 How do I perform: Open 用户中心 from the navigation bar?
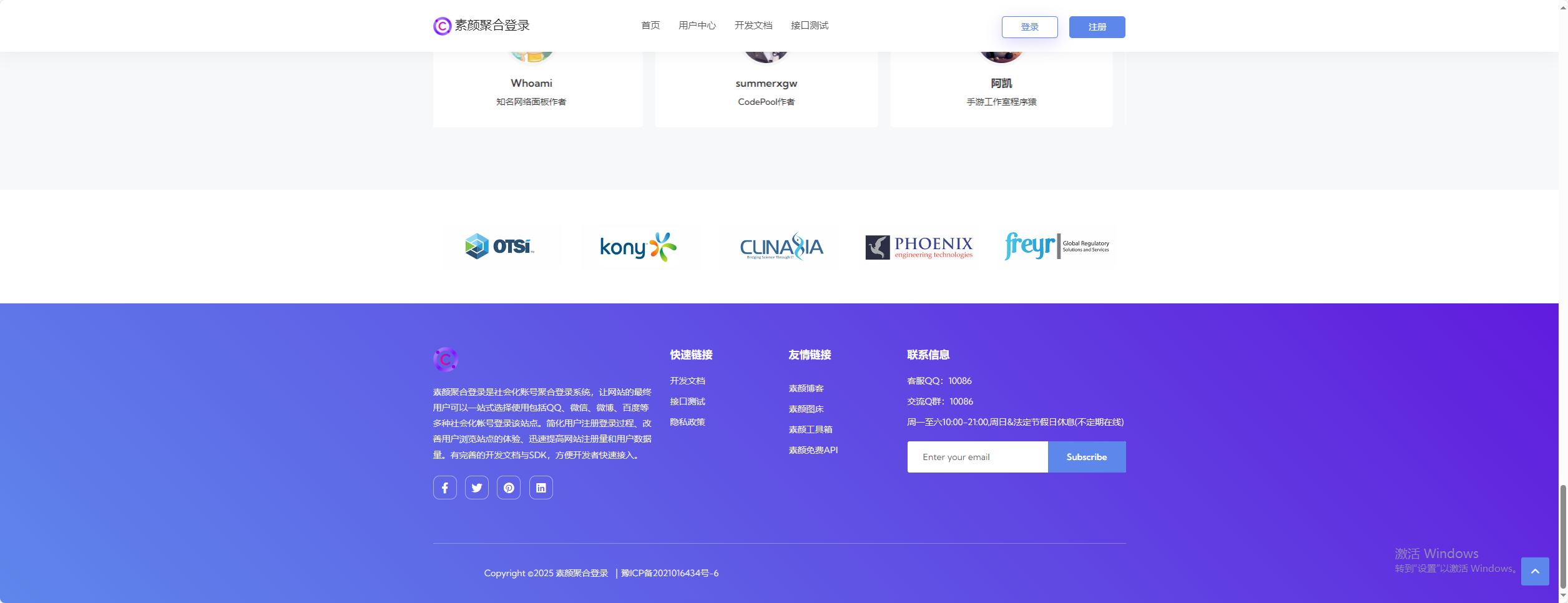[x=697, y=26]
